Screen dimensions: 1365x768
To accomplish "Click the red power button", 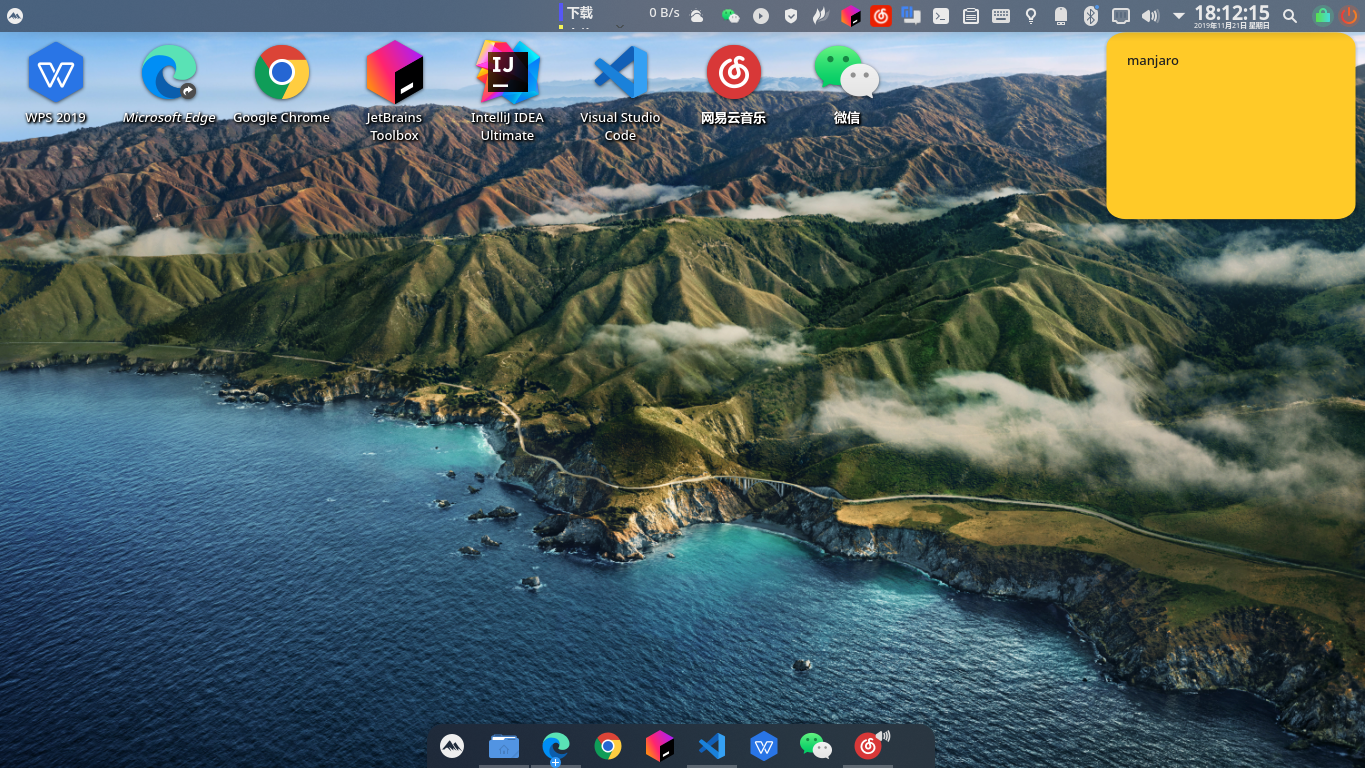I will point(1349,16).
